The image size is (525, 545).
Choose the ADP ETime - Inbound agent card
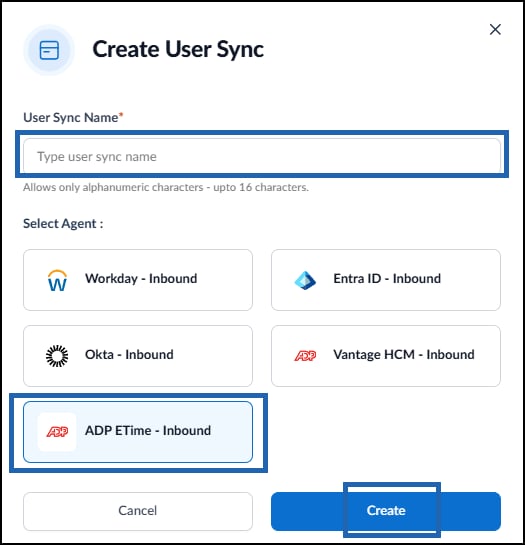(x=138, y=432)
